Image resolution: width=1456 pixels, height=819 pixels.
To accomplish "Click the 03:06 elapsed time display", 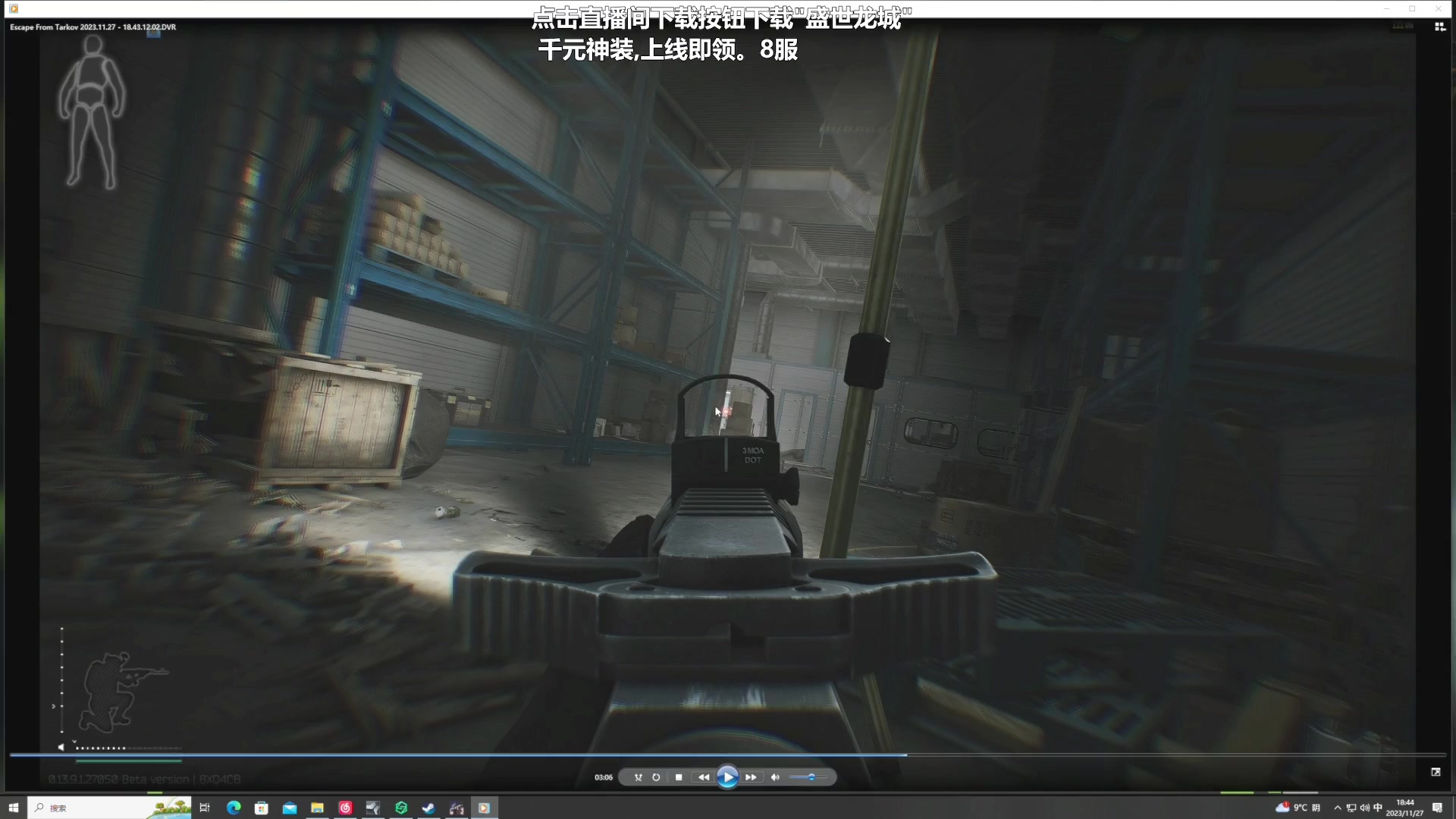I will 604,777.
